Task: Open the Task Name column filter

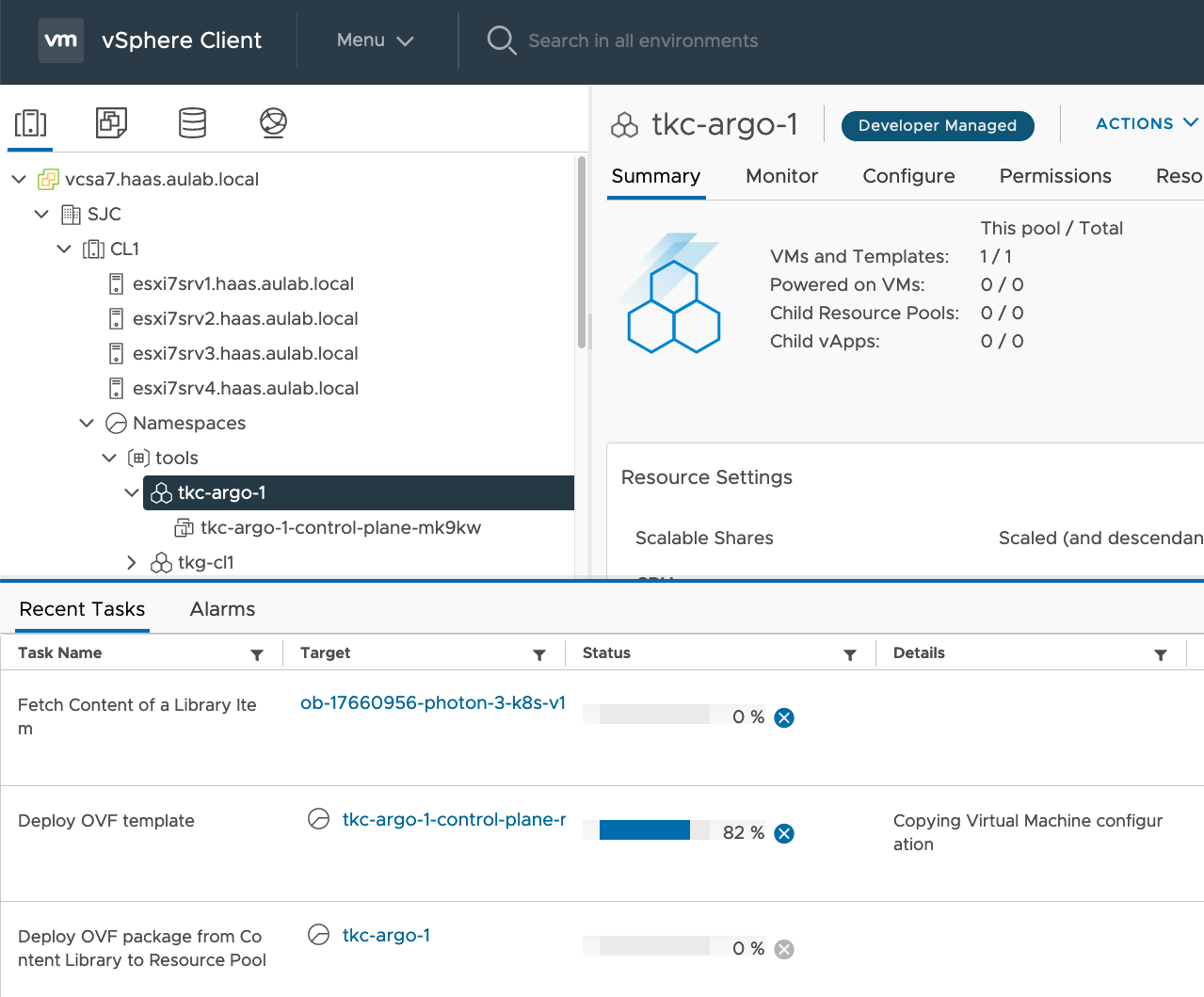Action: coord(256,653)
